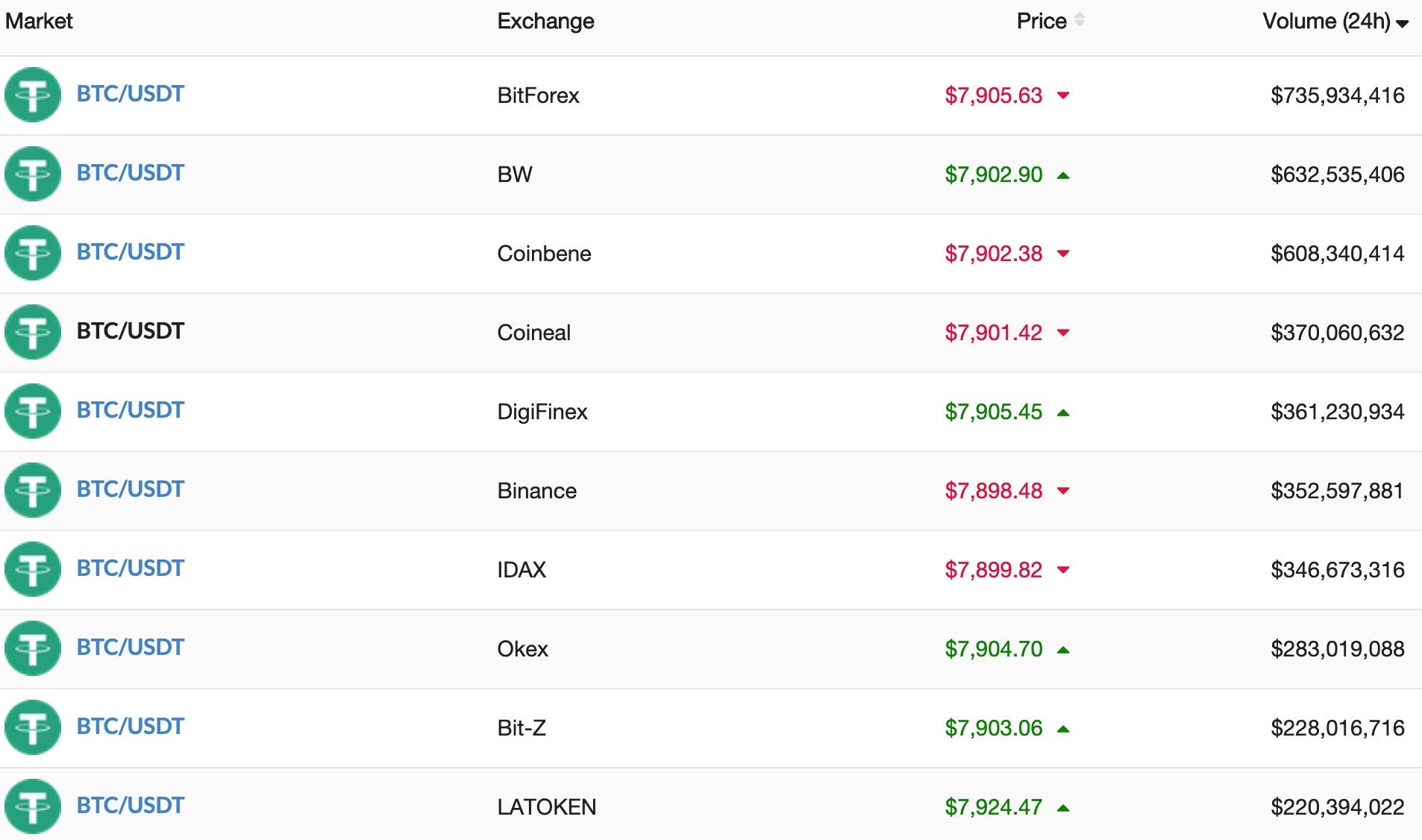The height and width of the screenshot is (840, 1422).
Task: Select the BW exchange name
Action: (x=515, y=175)
